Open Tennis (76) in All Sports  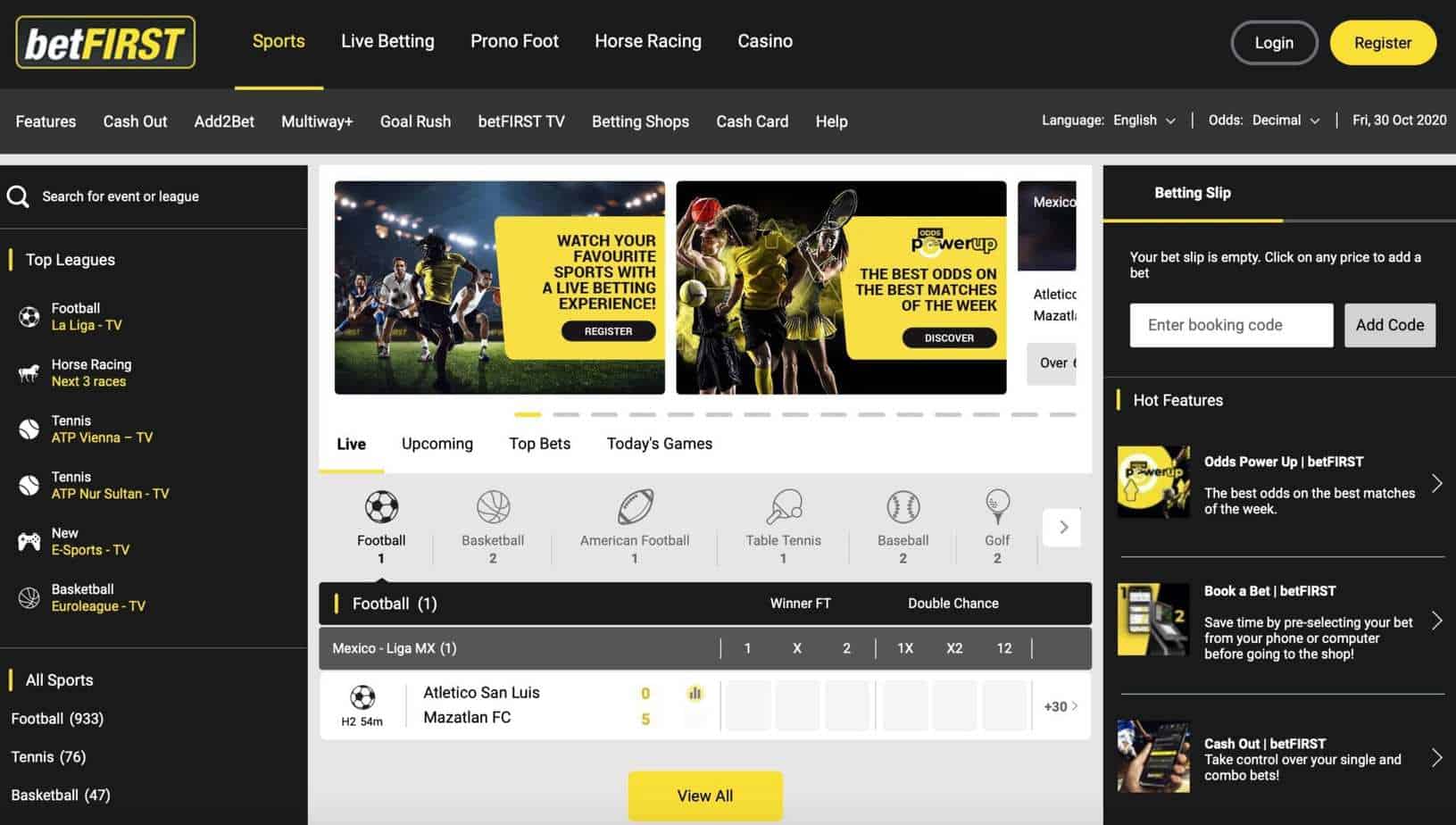point(48,757)
